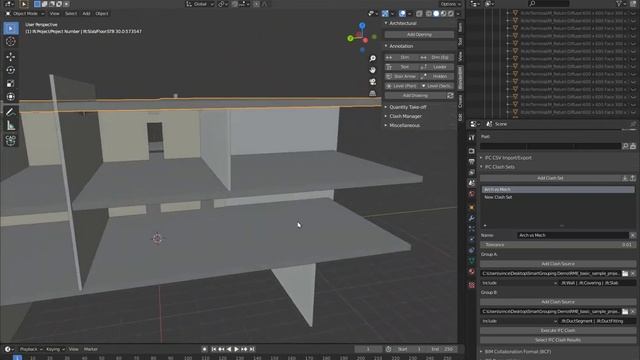The image size is (640, 360).
Task: Open the Modifier wrench properties tab
Action: tap(472, 218)
